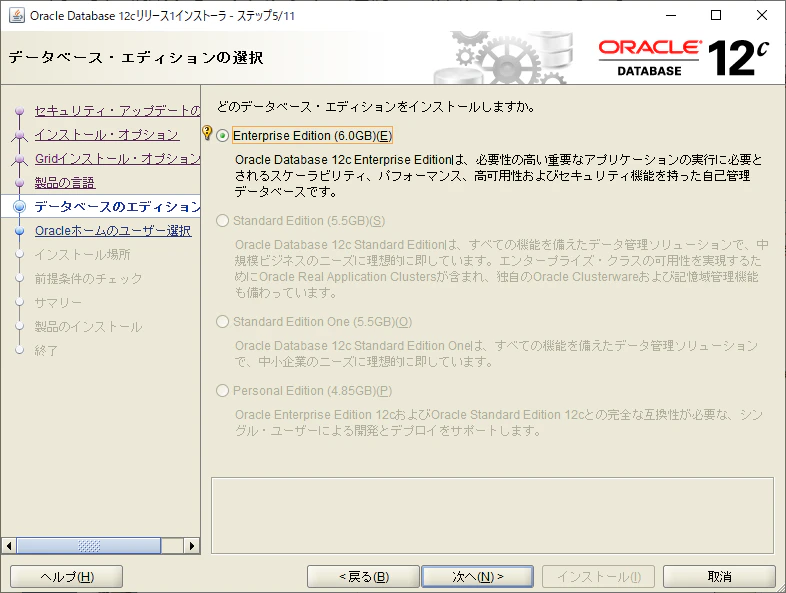Open the セキュリティ・アップデート step link
Screen dimensions: 786x593
[x=117, y=110]
